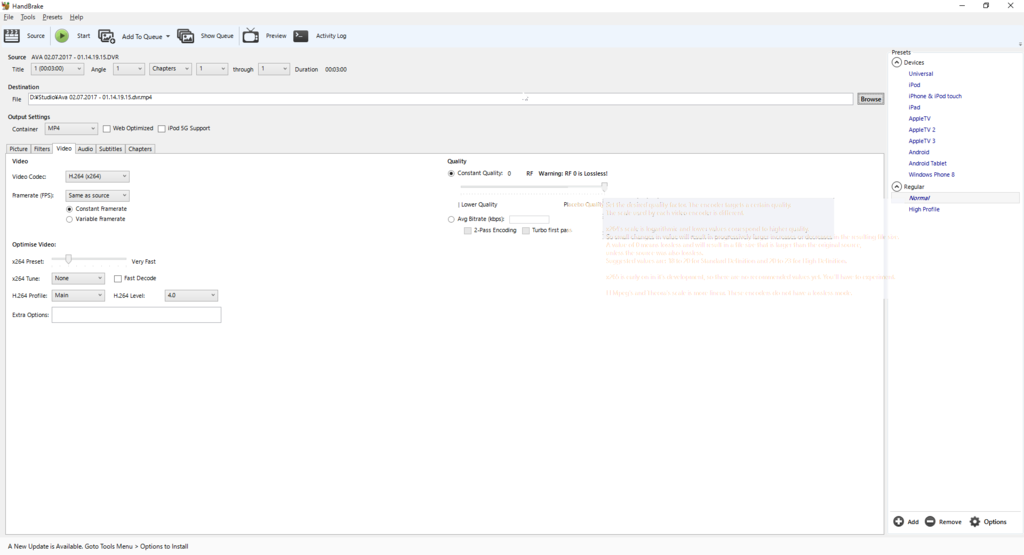Select the Android preset

pos(919,152)
